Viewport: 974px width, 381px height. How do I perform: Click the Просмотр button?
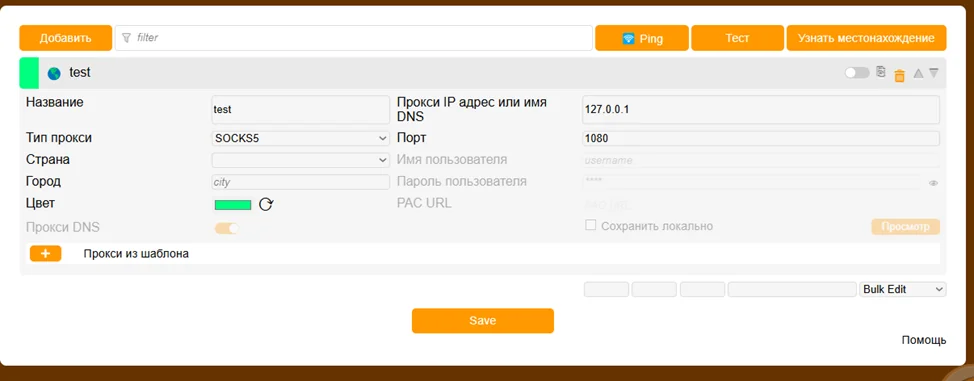click(906, 227)
